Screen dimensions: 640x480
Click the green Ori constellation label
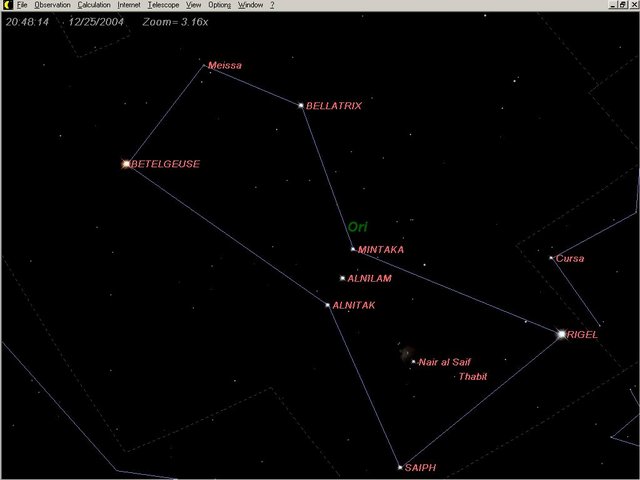pos(357,227)
